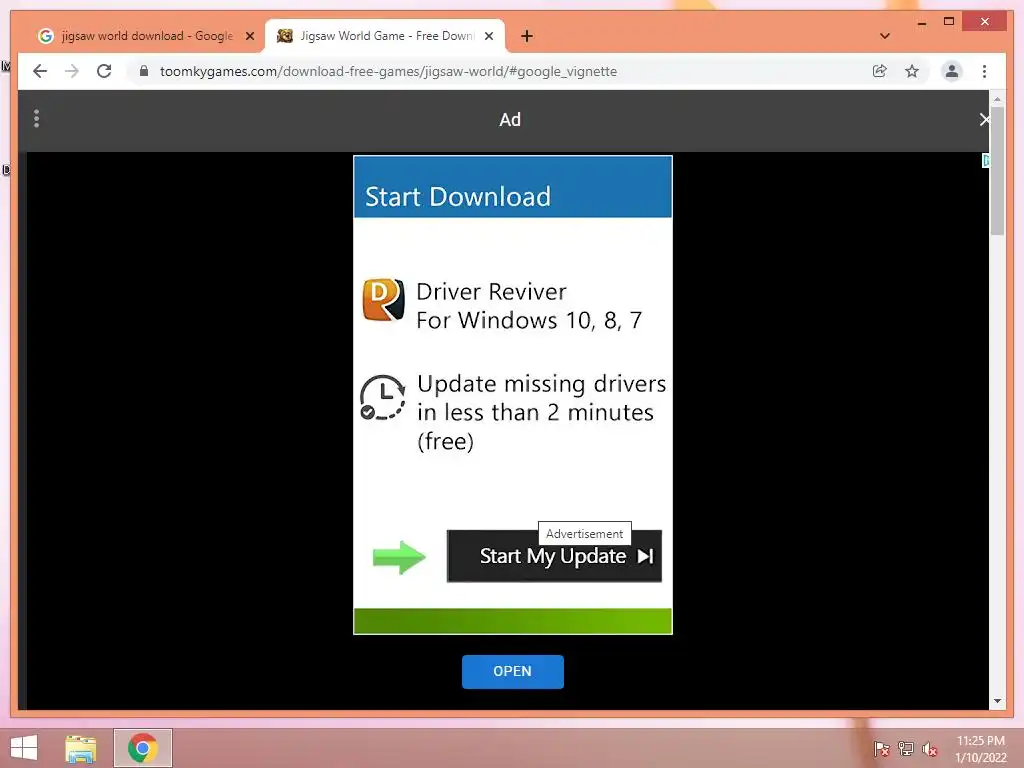Close the Jigsaw World Game tab

coord(488,36)
